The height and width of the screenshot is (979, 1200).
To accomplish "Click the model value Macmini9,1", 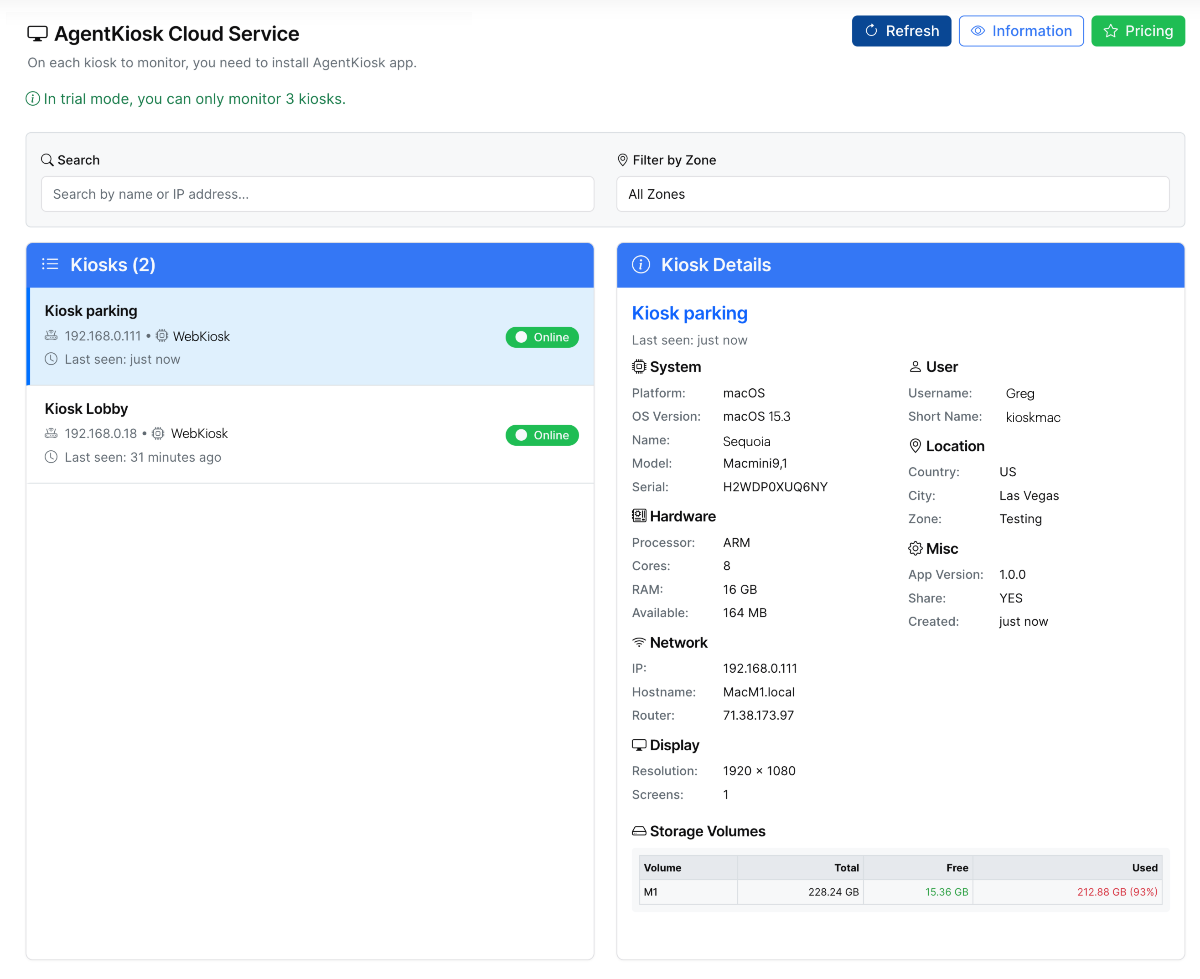I will click(x=755, y=463).
